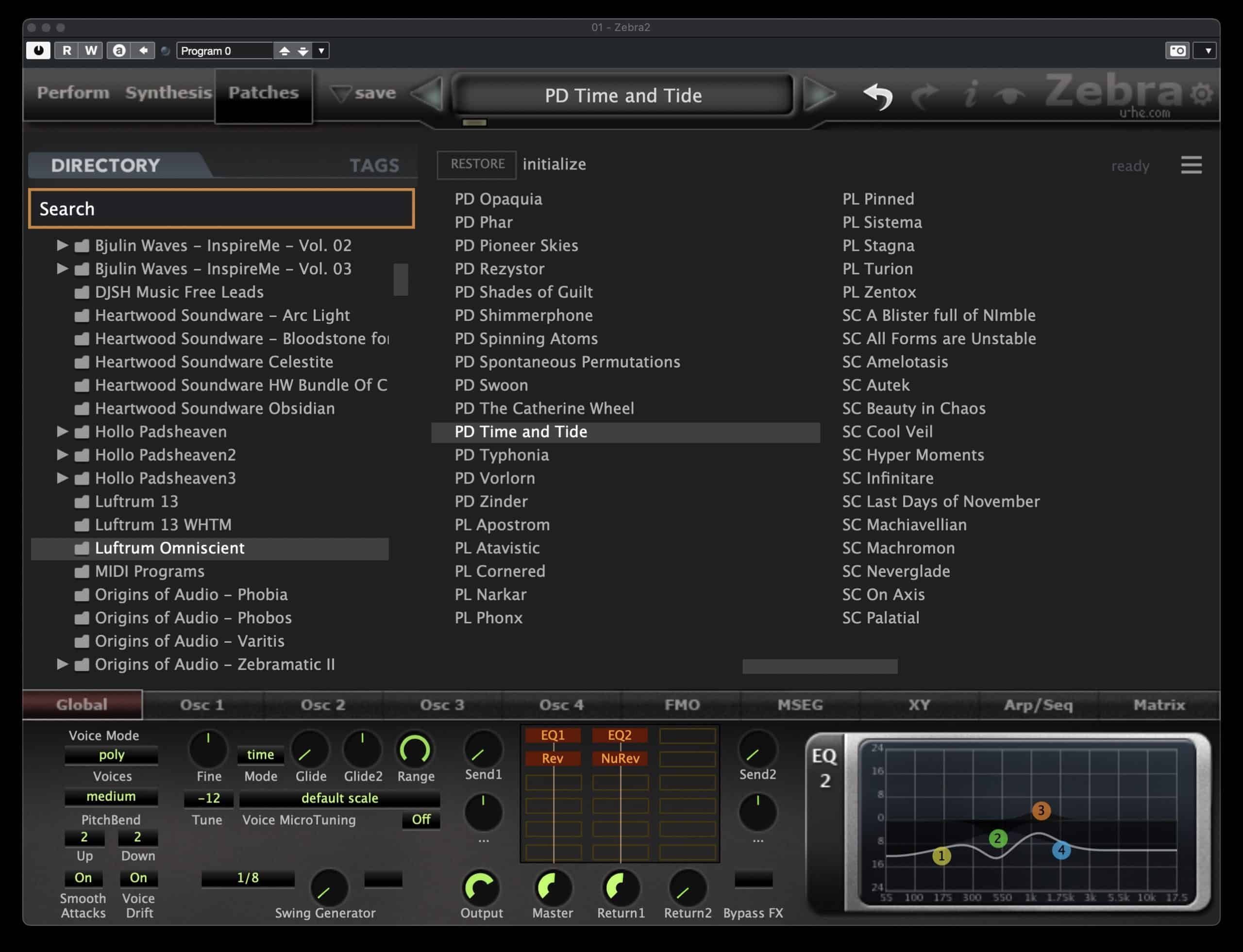Select the EQ1 module in FX grid
The image size is (1243, 952).
tap(553, 735)
